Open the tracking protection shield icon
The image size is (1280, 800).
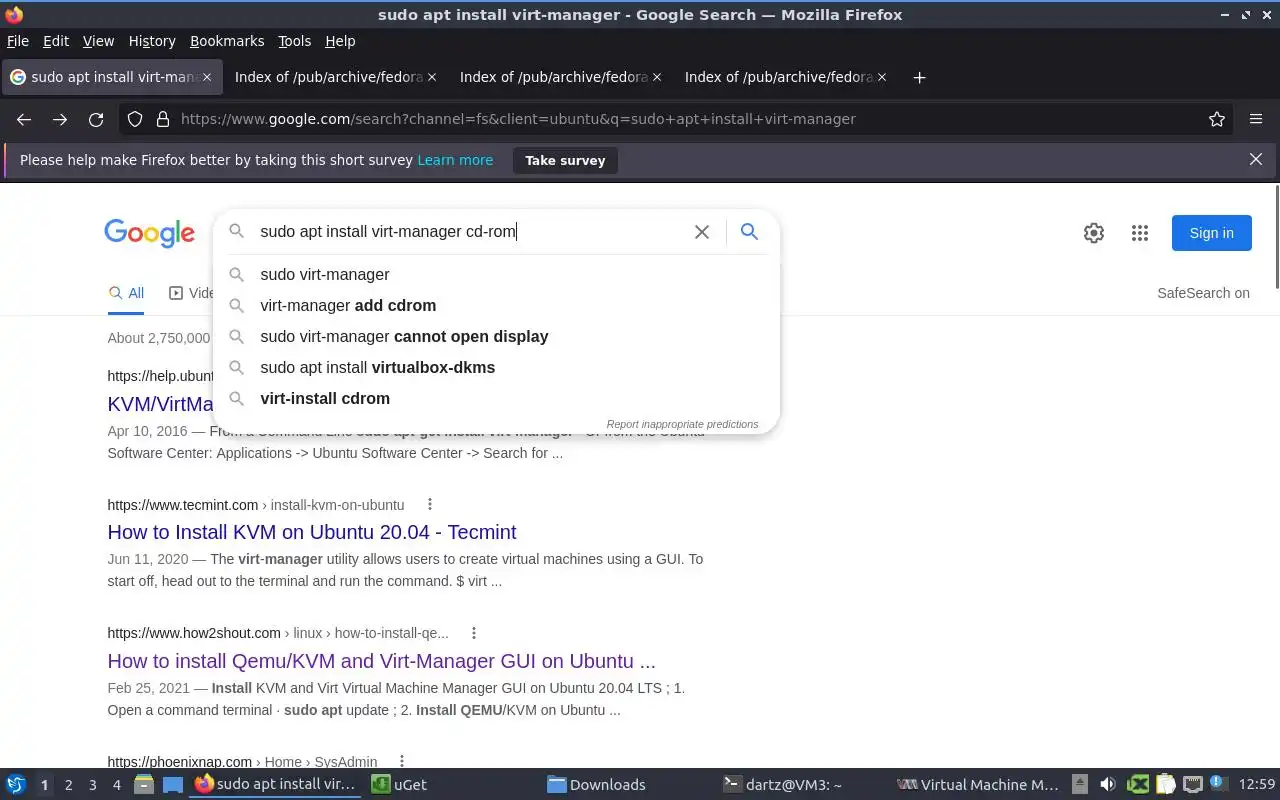point(135,119)
